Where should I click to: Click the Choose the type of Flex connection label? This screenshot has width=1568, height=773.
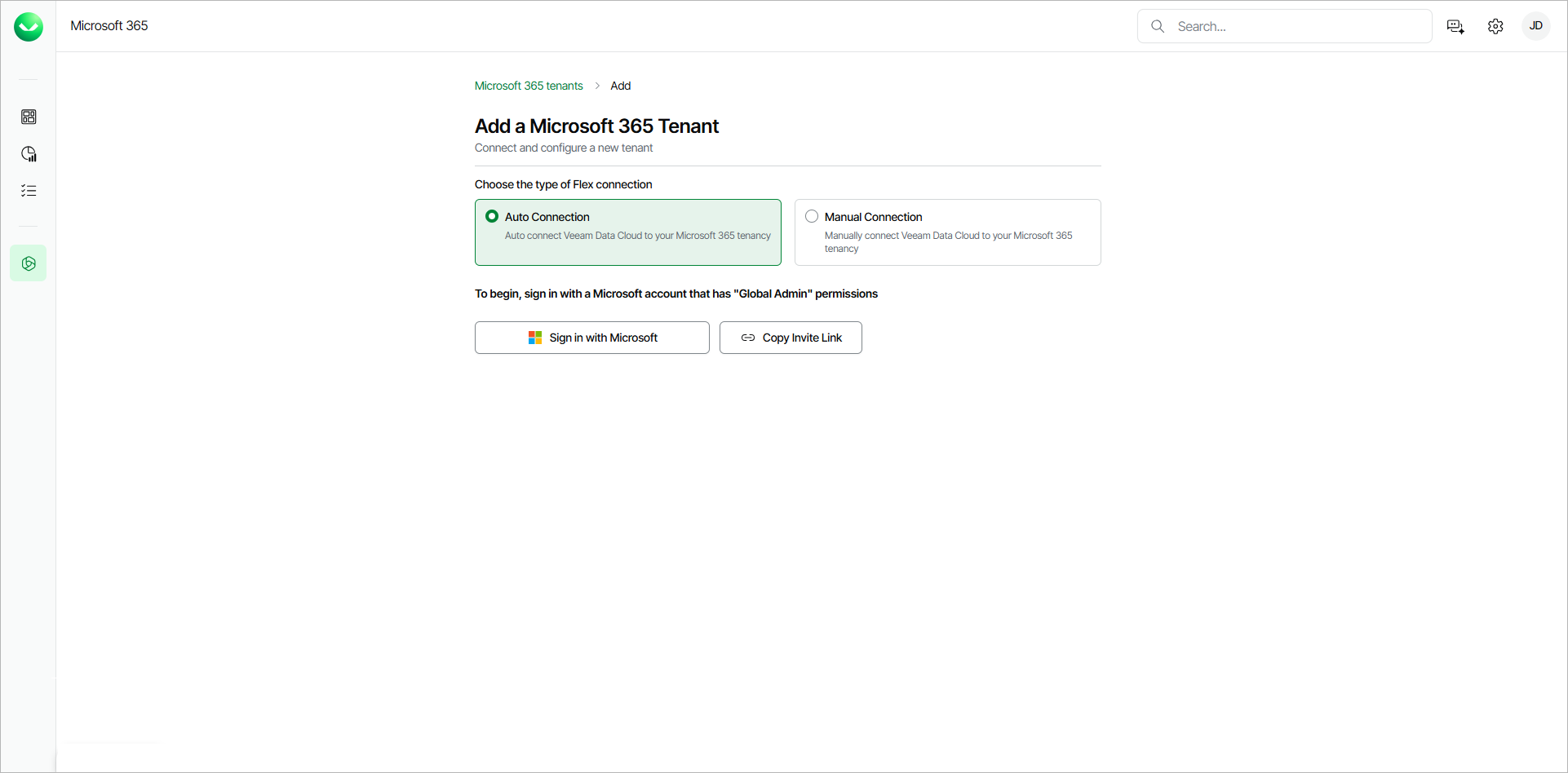563,184
